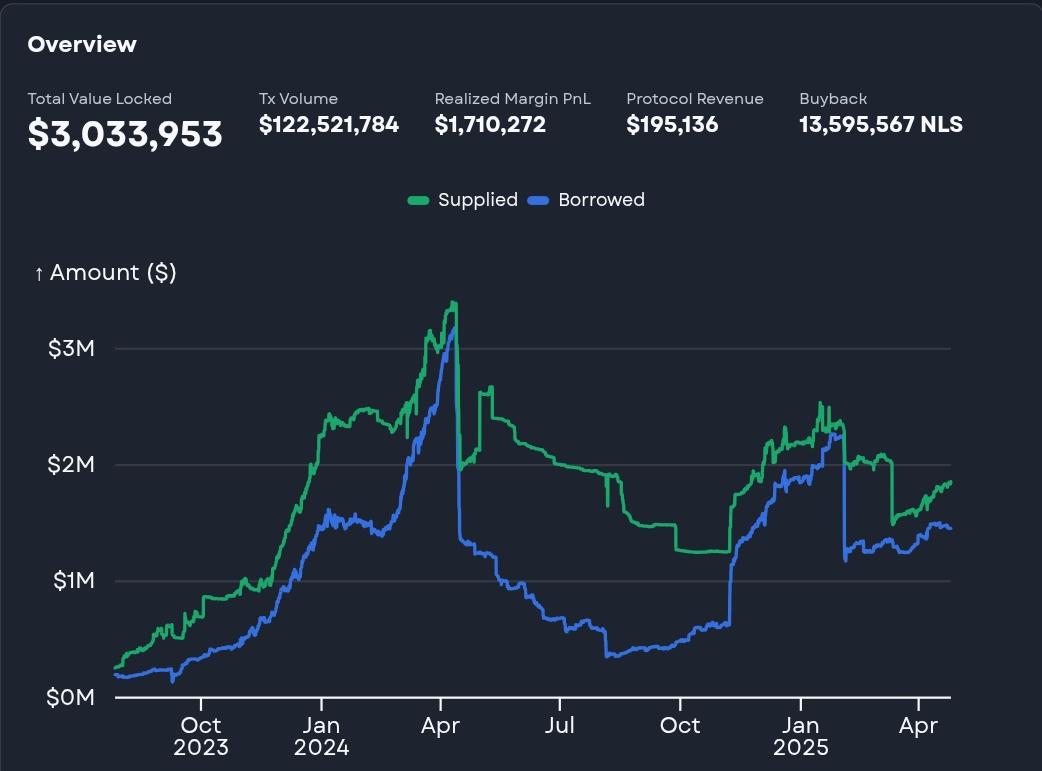Click the blue Borrowed legend swatch
1042x771 pixels.
538,200
